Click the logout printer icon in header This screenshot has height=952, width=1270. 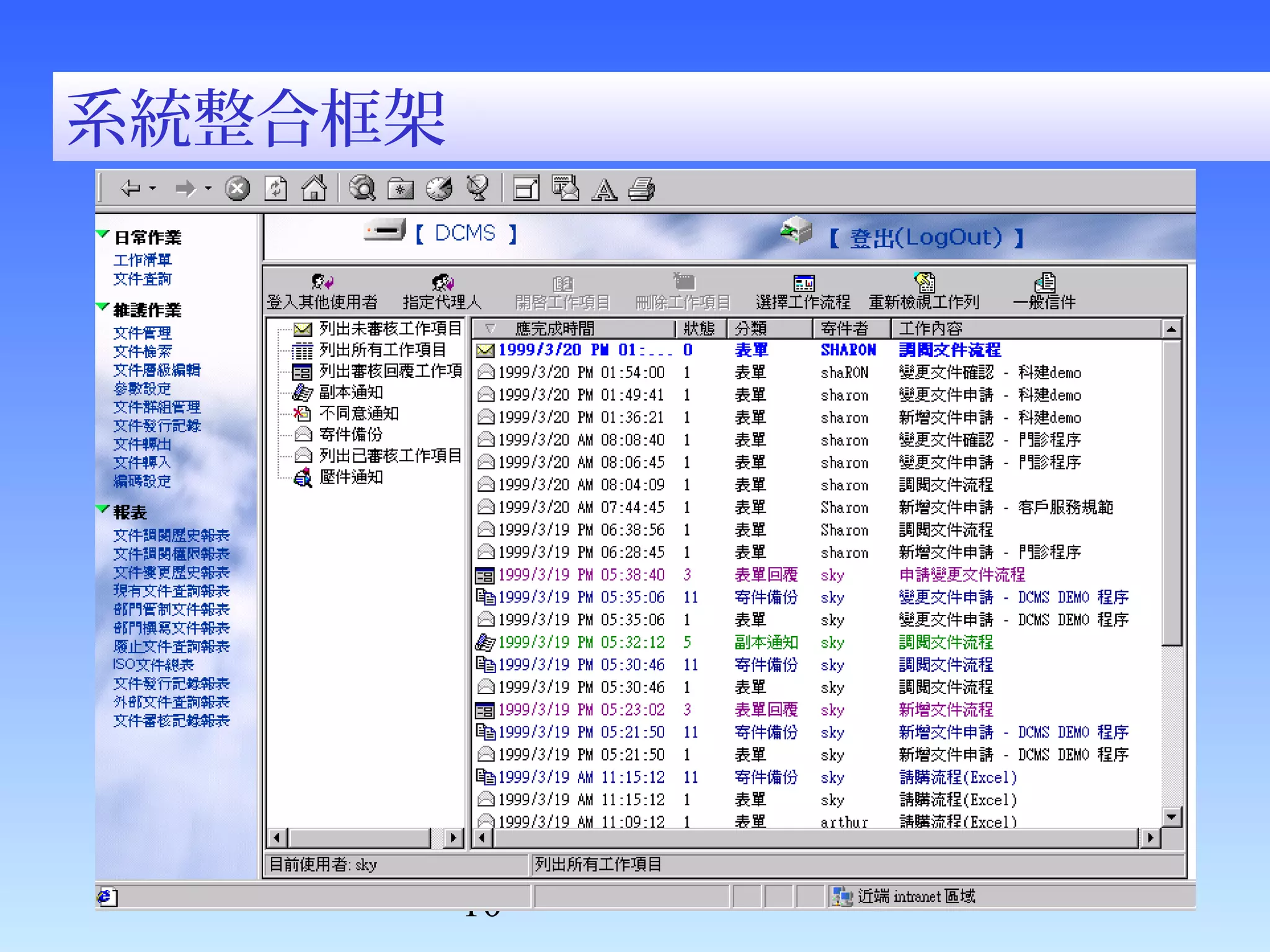pos(796,230)
